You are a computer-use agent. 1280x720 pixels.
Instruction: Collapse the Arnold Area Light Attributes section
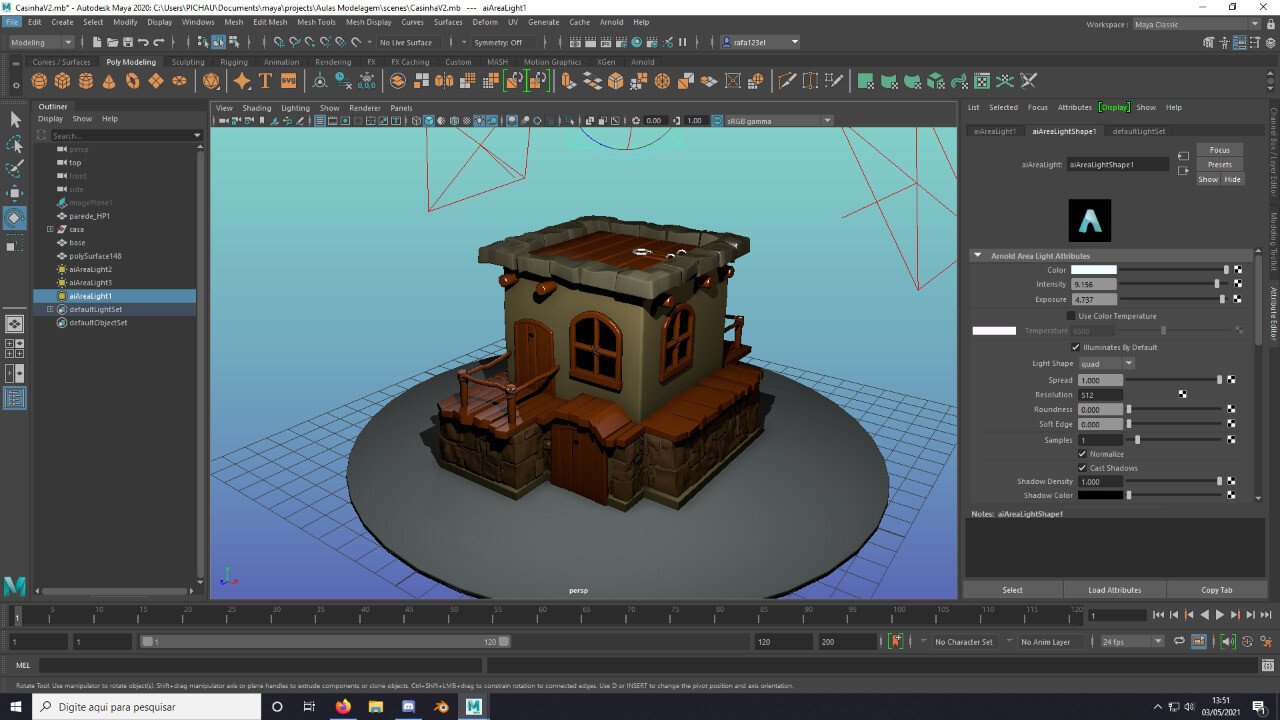click(x=977, y=254)
